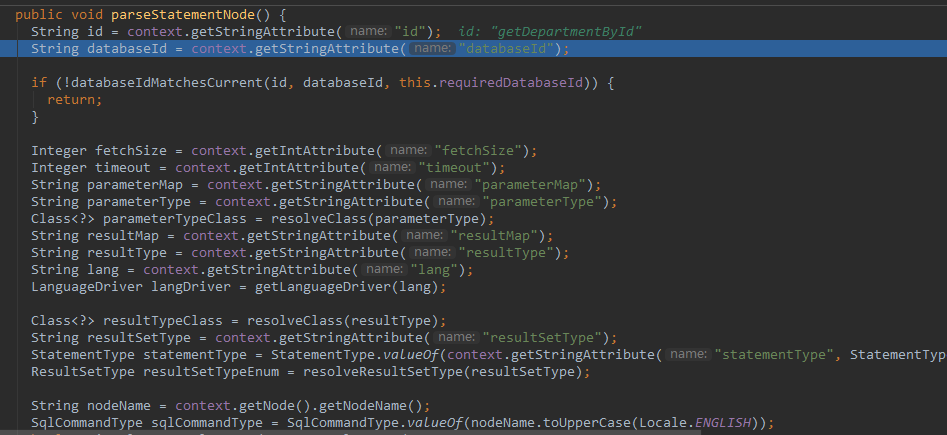Viewport: 947px width, 435px height.
Task: Click the public keyword in method signature
Action: tap(39, 14)
